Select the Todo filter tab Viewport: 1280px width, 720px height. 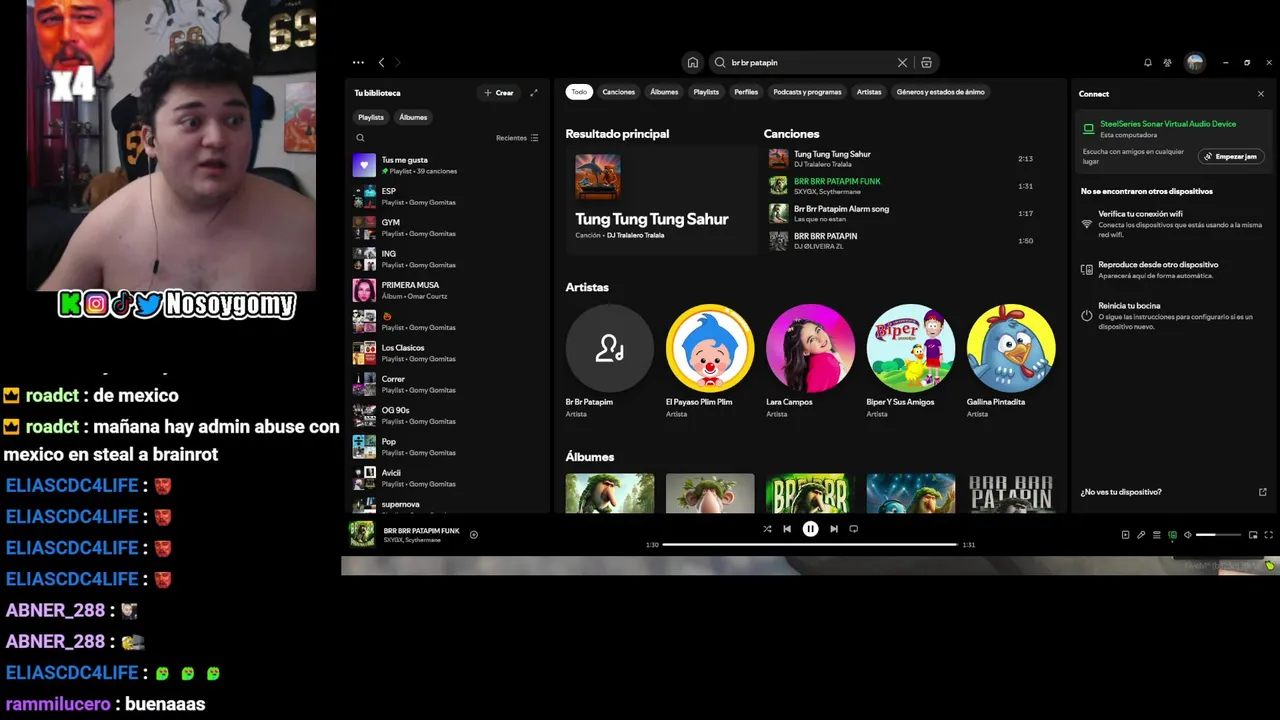579,92
